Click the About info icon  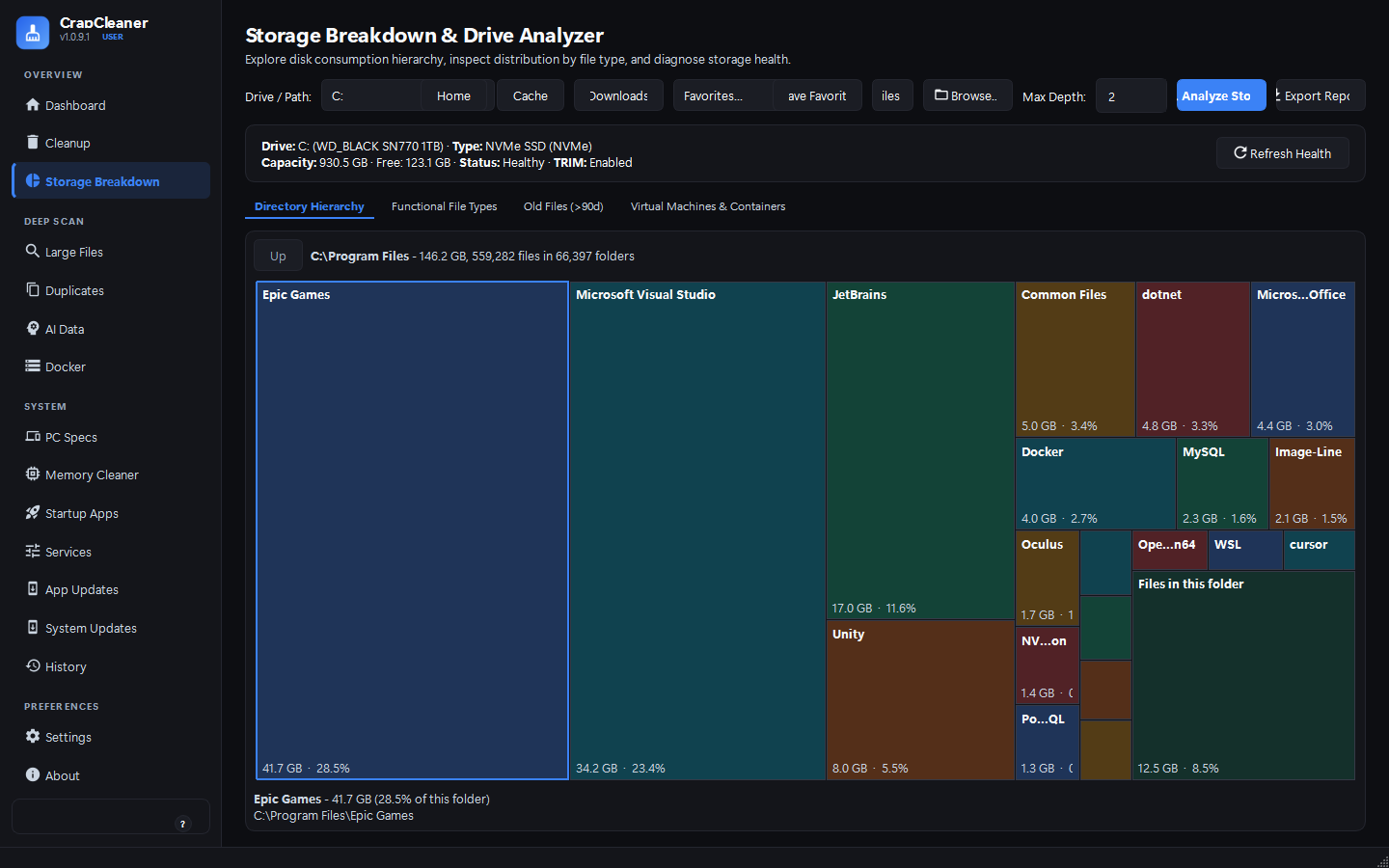click(x=33, y=775)
